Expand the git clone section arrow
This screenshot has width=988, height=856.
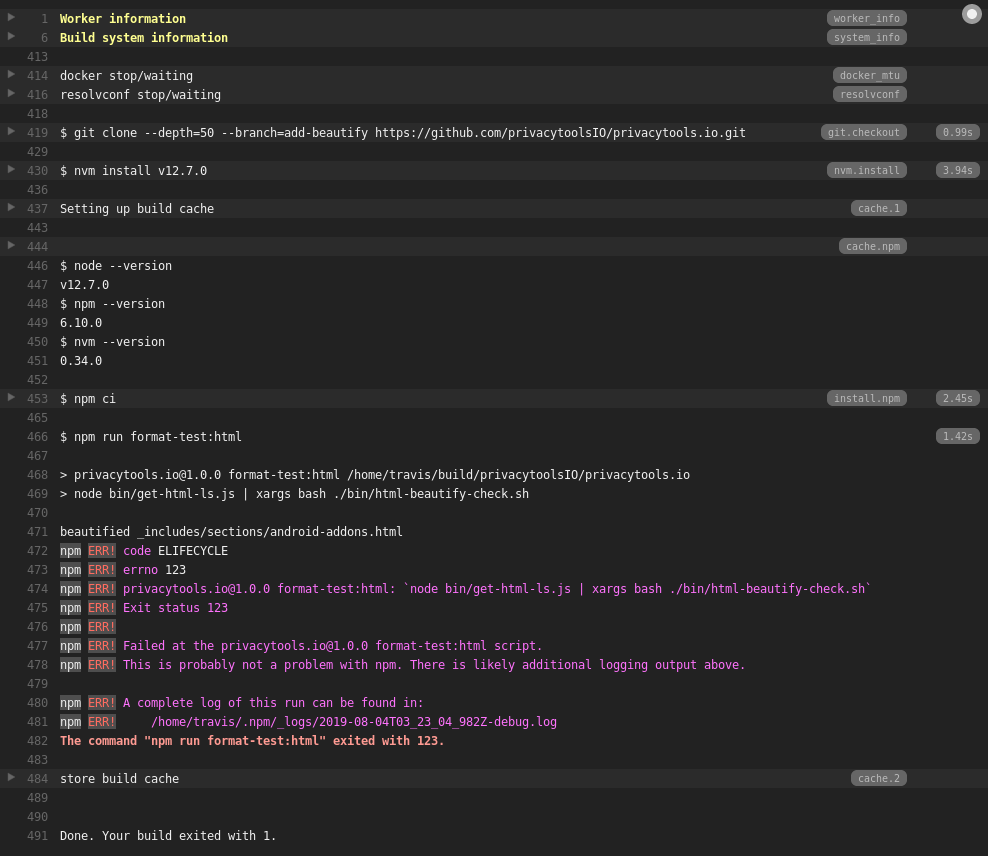[11, 131]
